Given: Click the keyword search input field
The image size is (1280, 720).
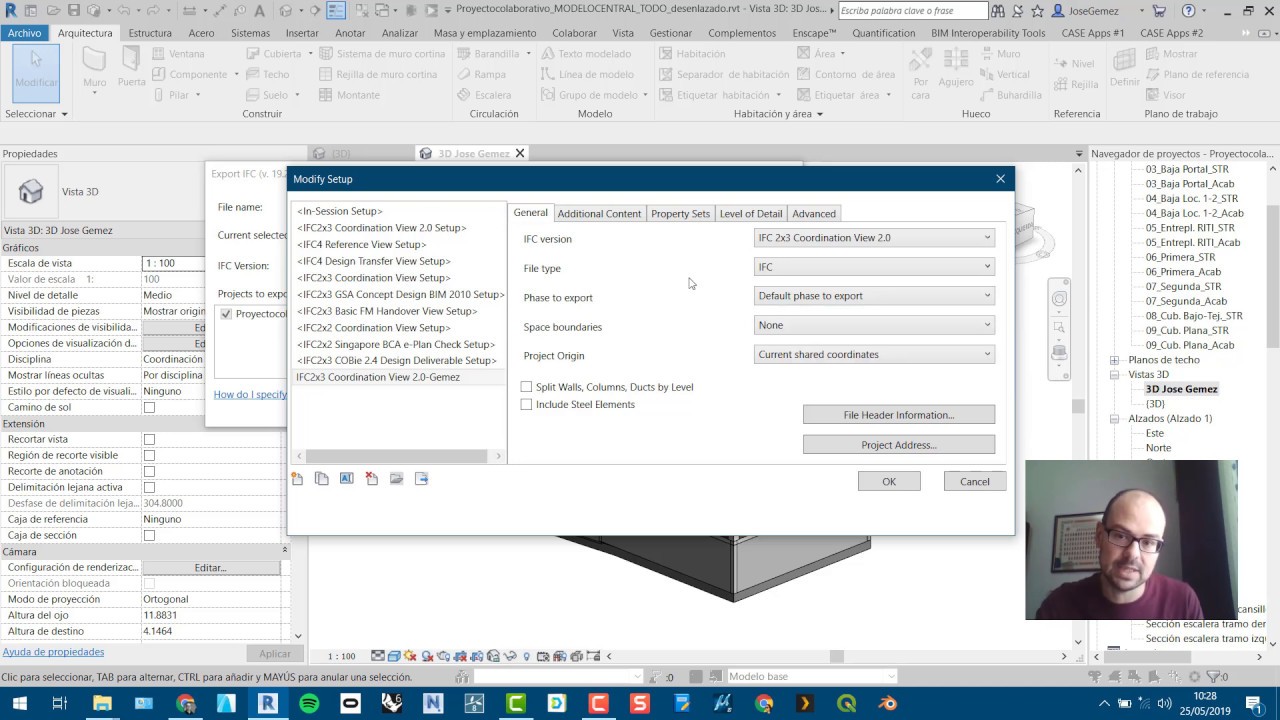Looking at the screenshot, I should [912, 11].
